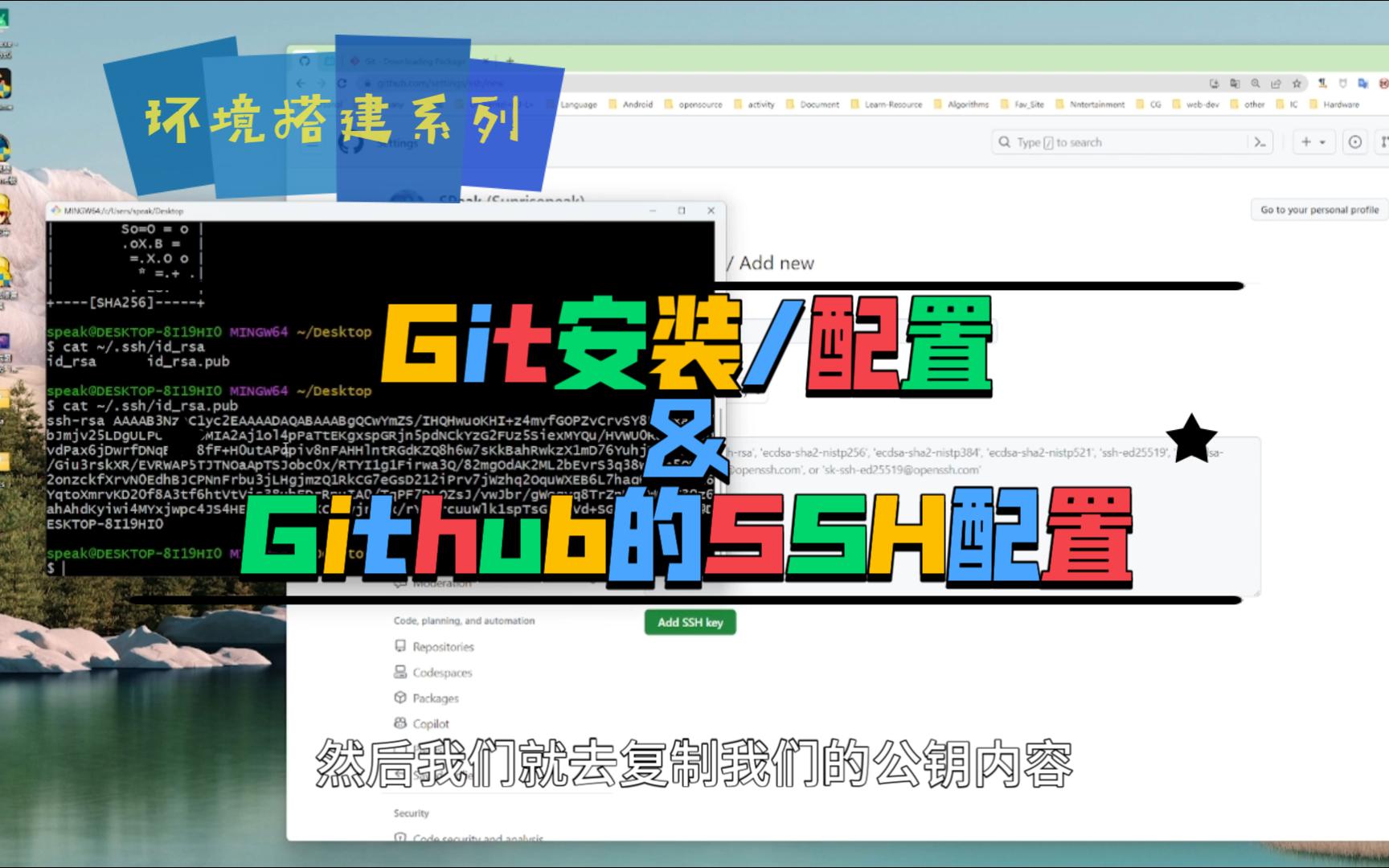Click the terminal prompt cursor line
Image resolution: width=1389 pixels, height=868 pixels.
[x=55, y=568]
